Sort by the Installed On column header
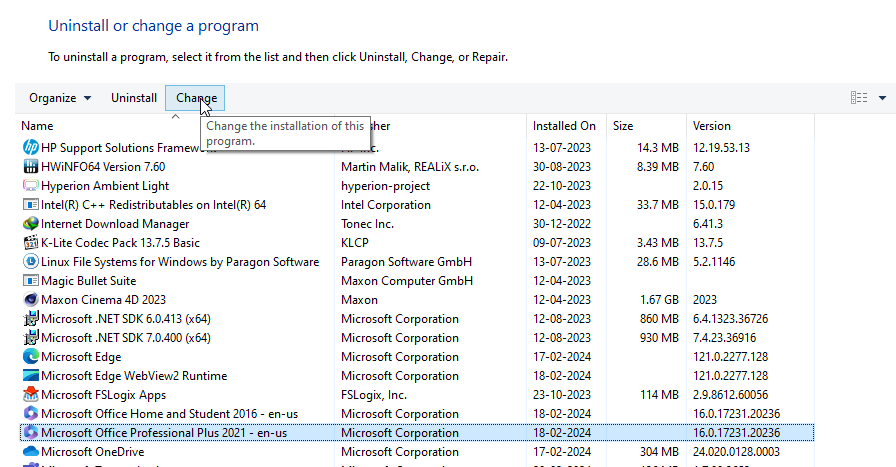The height and width of the screenshot is (467, 896). coord(564,126)
